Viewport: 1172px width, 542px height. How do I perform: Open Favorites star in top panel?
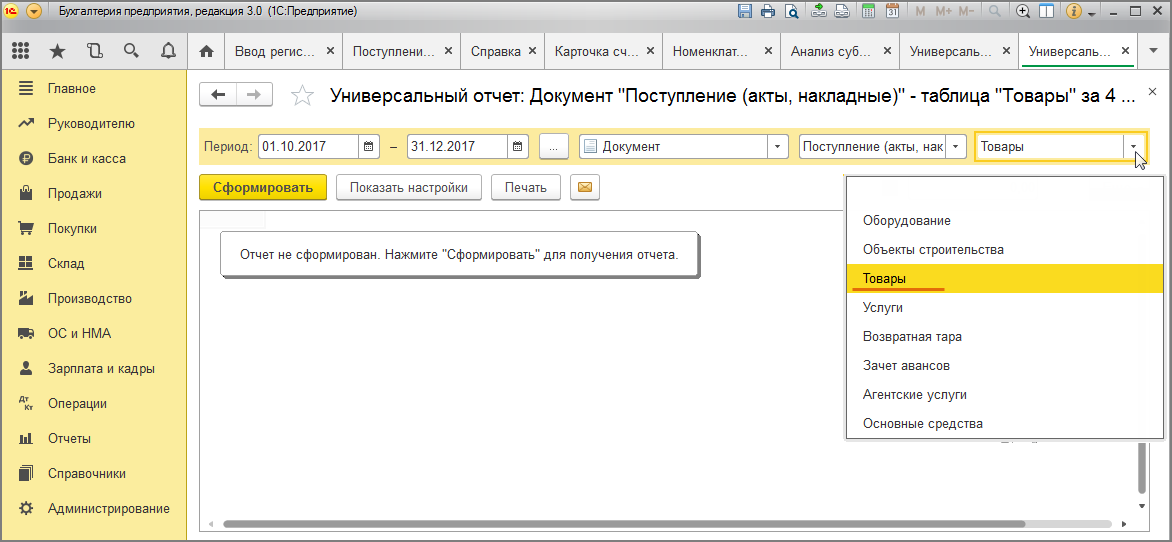click(57, 51)
